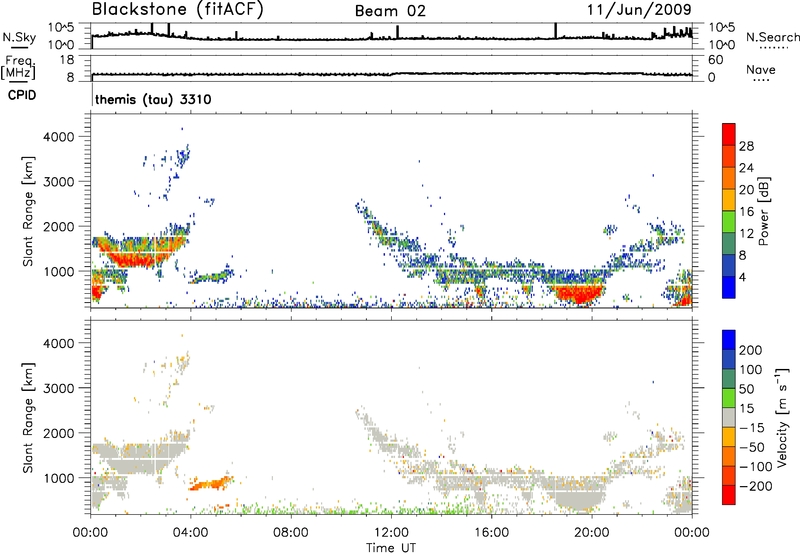Click the '20:00' time axis tick label

click(591, 533)
